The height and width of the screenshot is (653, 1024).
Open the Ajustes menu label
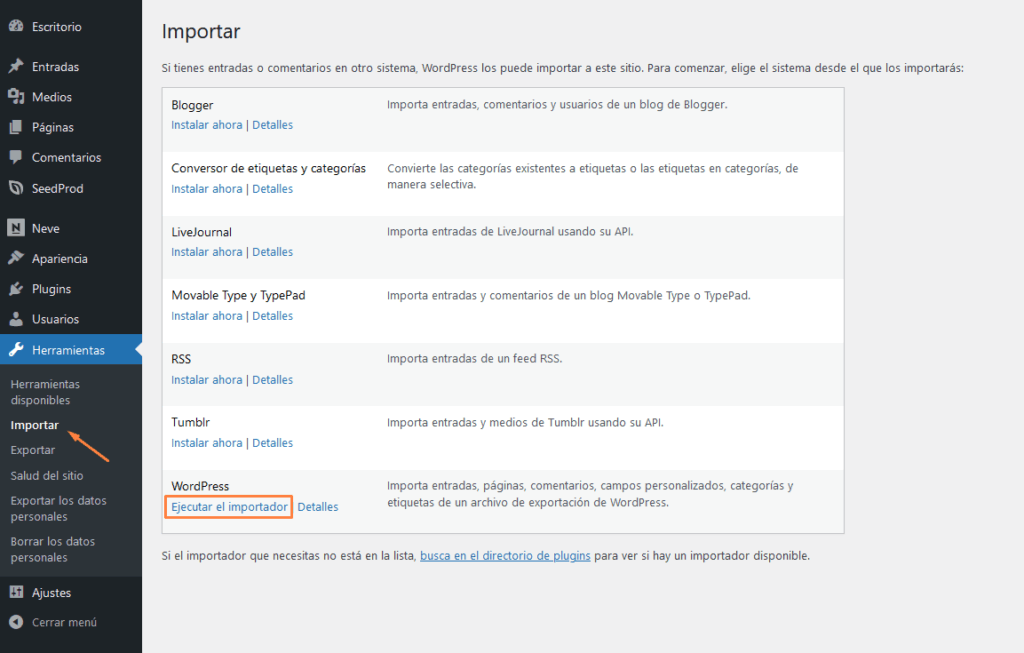(52, 593)
